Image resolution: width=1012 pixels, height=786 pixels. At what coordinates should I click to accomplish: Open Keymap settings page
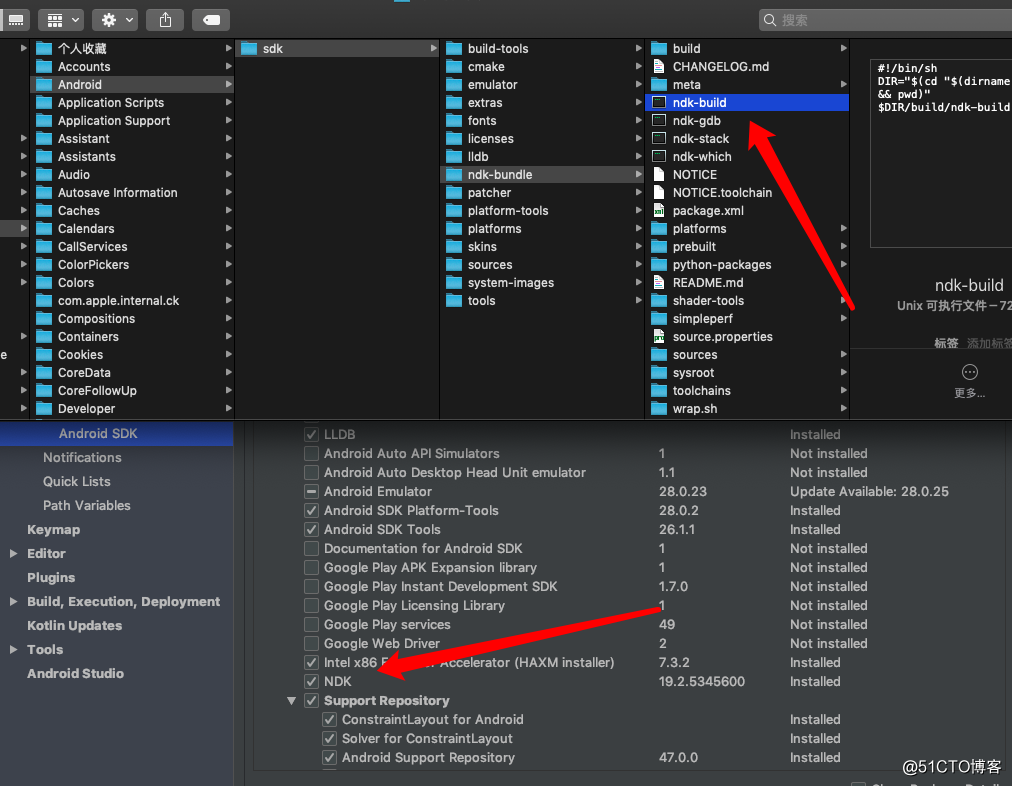point(54,530)
